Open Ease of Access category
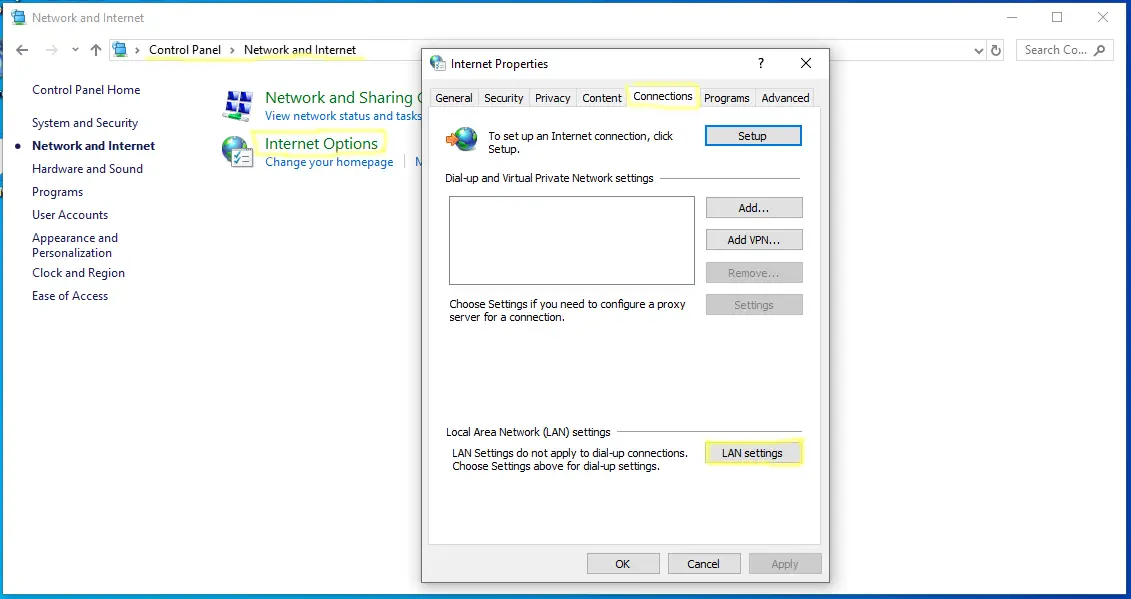Image resolution: width=1131 pixels, height=599 pixels. 70,296
